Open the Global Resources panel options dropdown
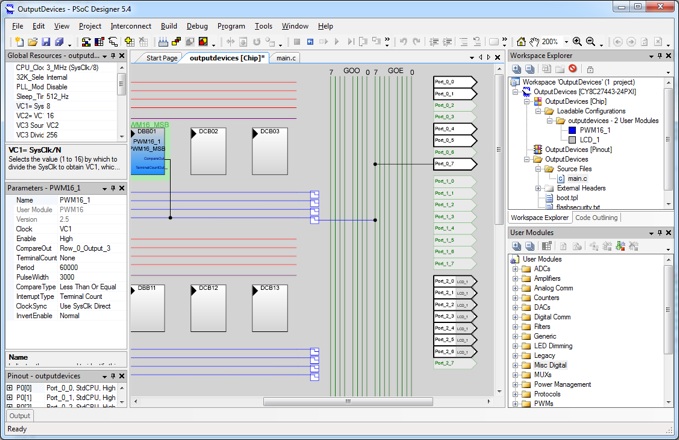Image resolution: width=679 pixels, height=440 pixels. (104, 56)
